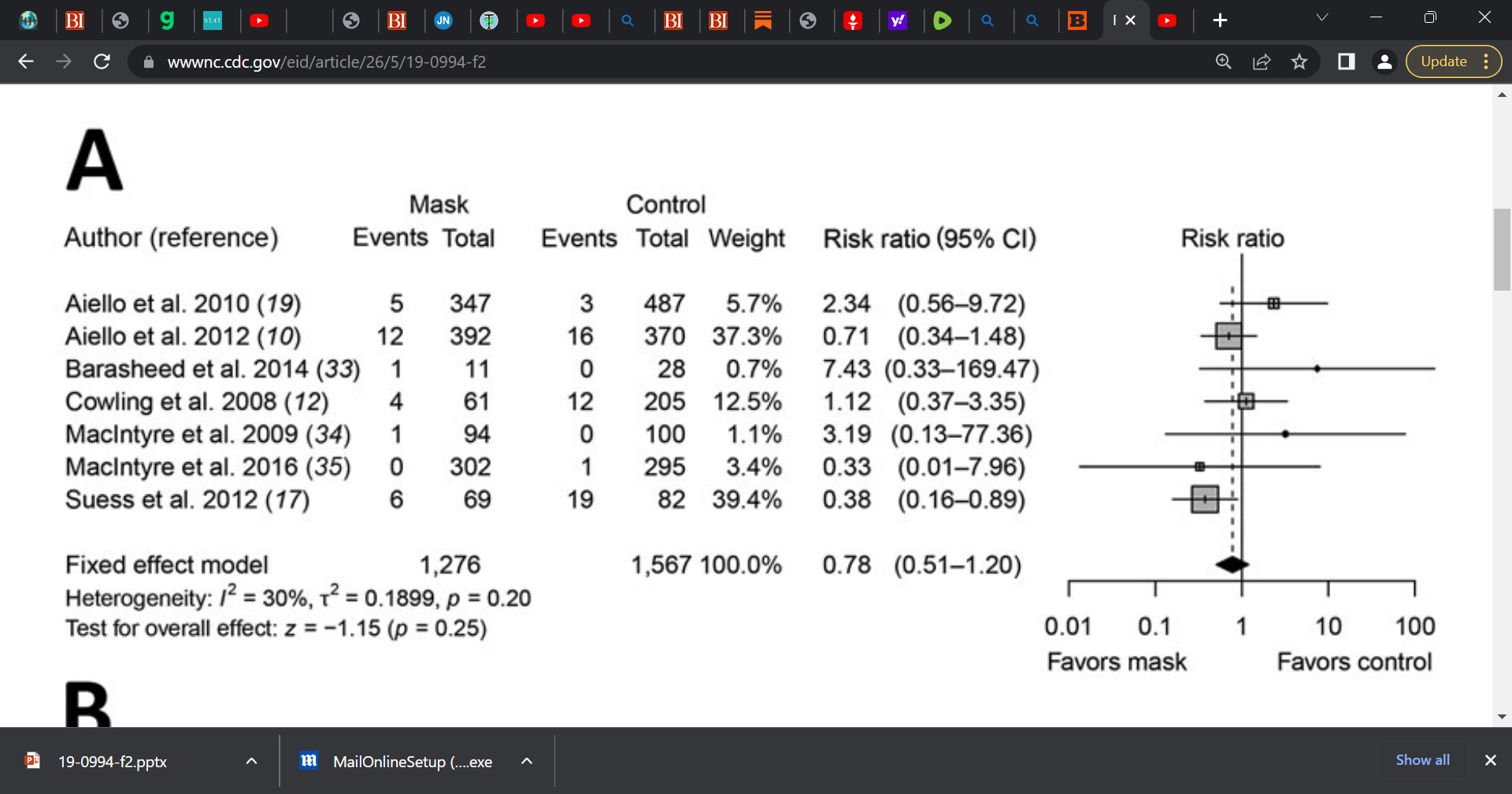Click the 'Author (reference)' column header
The width and height of the screenshot is (1512, 794).
tap(172, 238)
